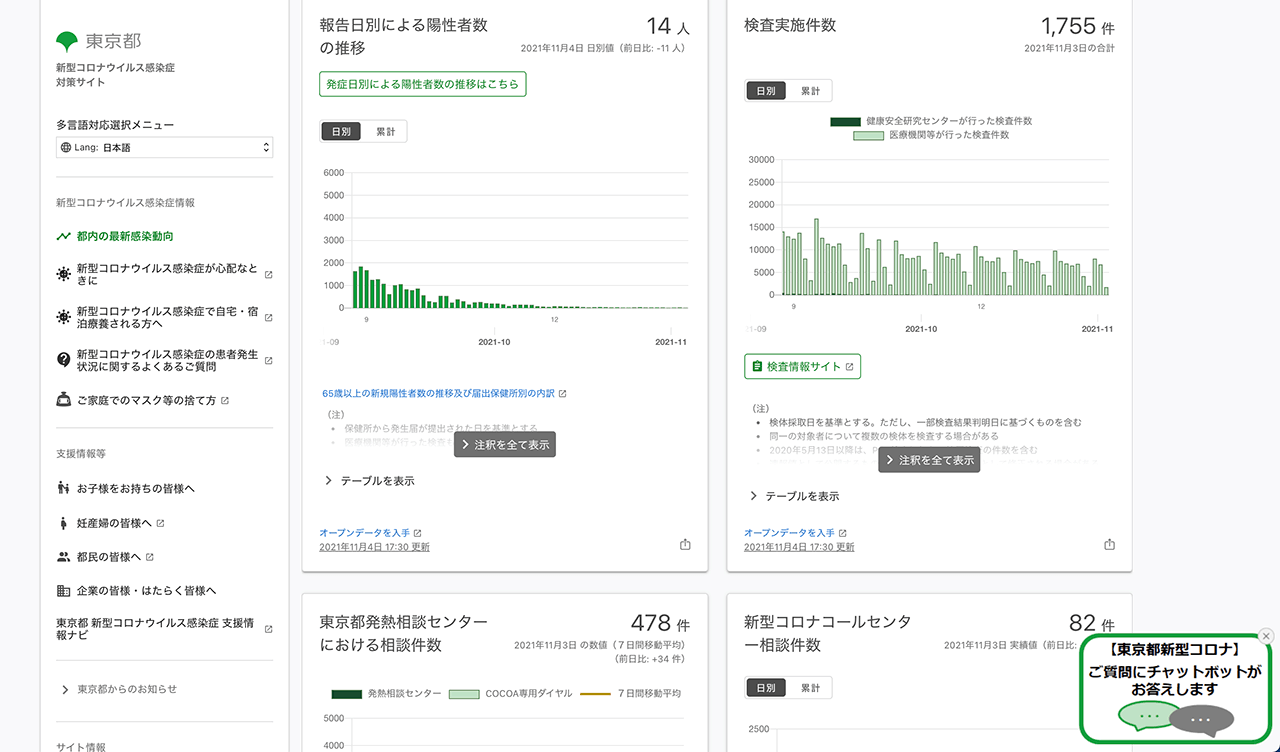The image size is (1280, 752).
Task: Click the question mark icon beside よくあるご質問
Action: click(64, 360)
